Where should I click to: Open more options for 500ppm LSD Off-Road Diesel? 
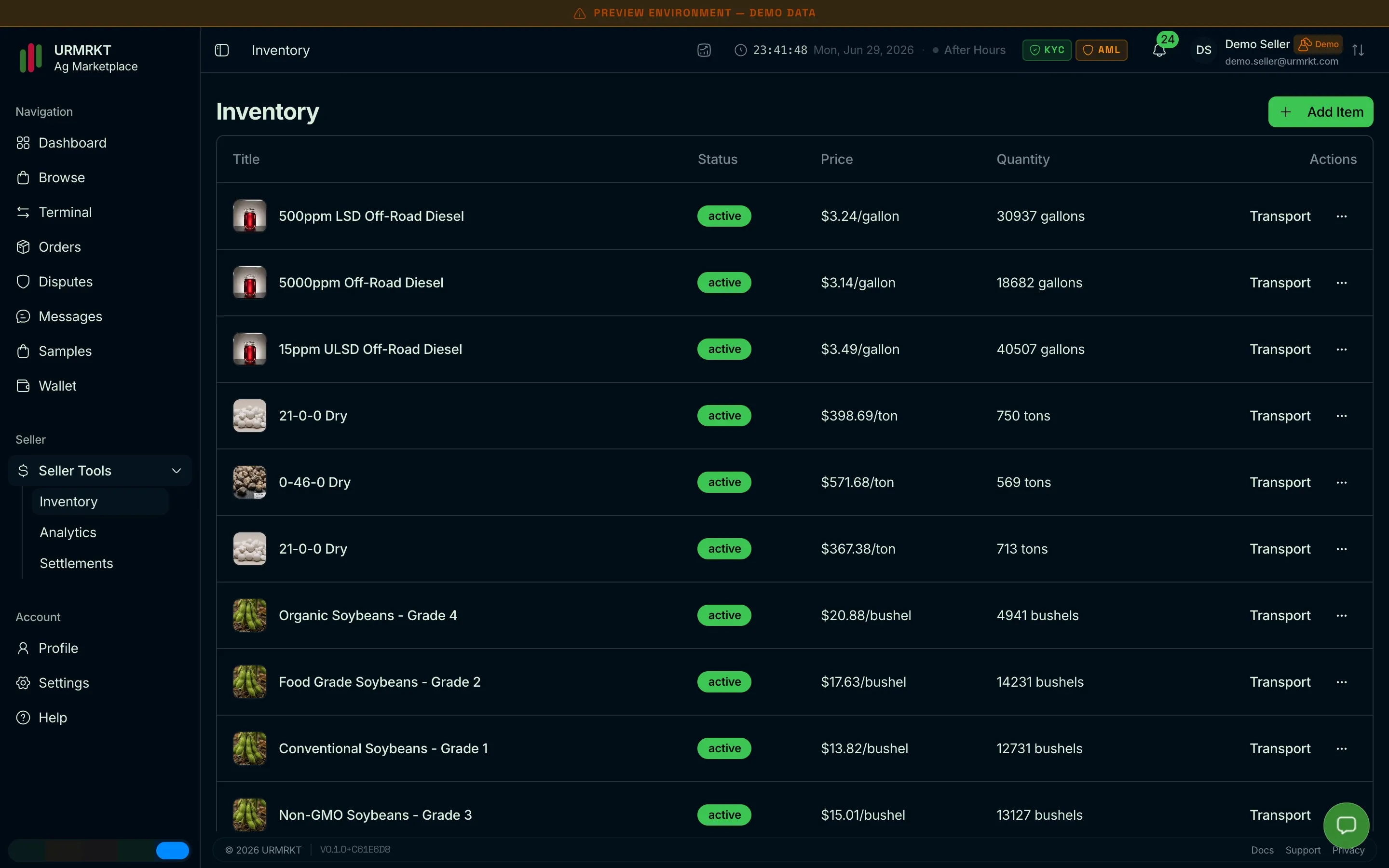point(1341,217)
